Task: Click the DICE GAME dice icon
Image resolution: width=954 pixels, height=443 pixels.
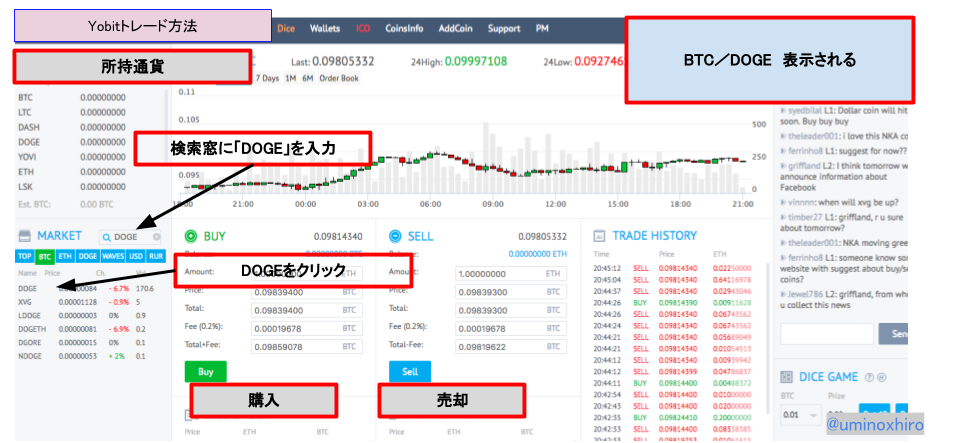Action: (786, 377)
